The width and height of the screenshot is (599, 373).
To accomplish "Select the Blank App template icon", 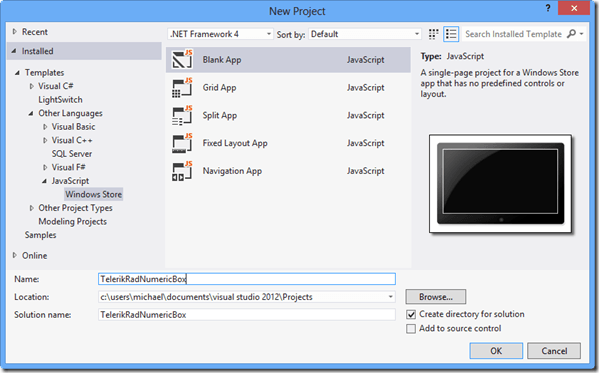I will coord(182,59).
